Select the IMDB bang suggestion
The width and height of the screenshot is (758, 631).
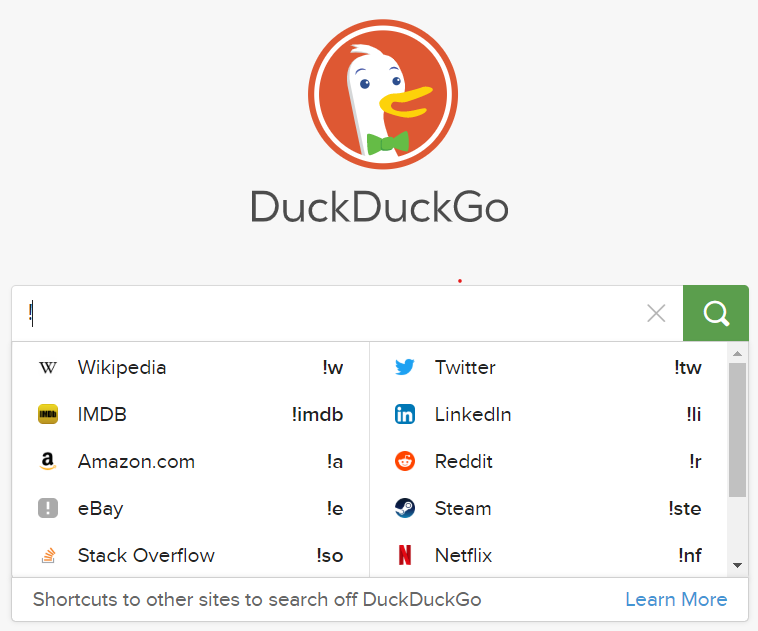click(191, 414)
